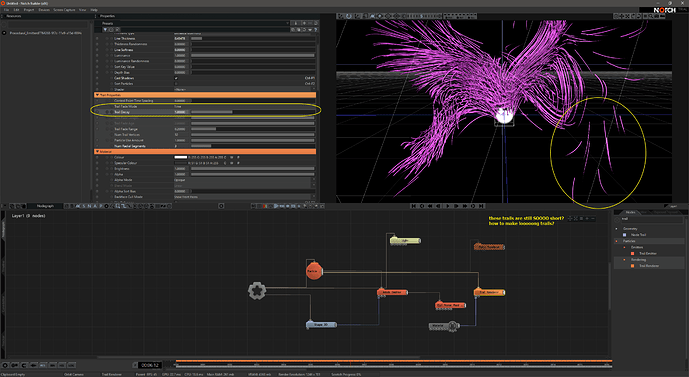Open the Screen Capture menu
This screenshot has height=377, width=689.
click(x=64, y=10)
